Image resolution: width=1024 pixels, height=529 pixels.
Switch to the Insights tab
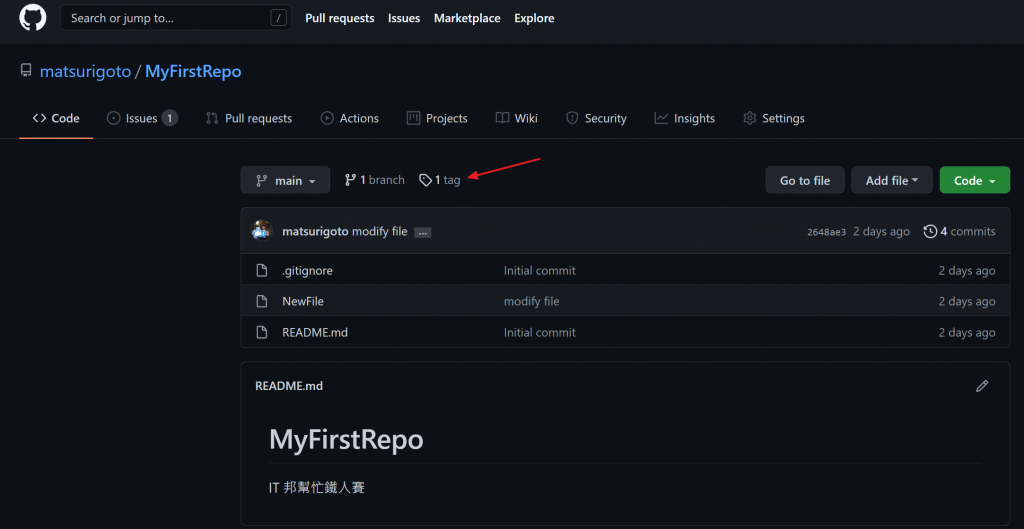click(684, 118)
